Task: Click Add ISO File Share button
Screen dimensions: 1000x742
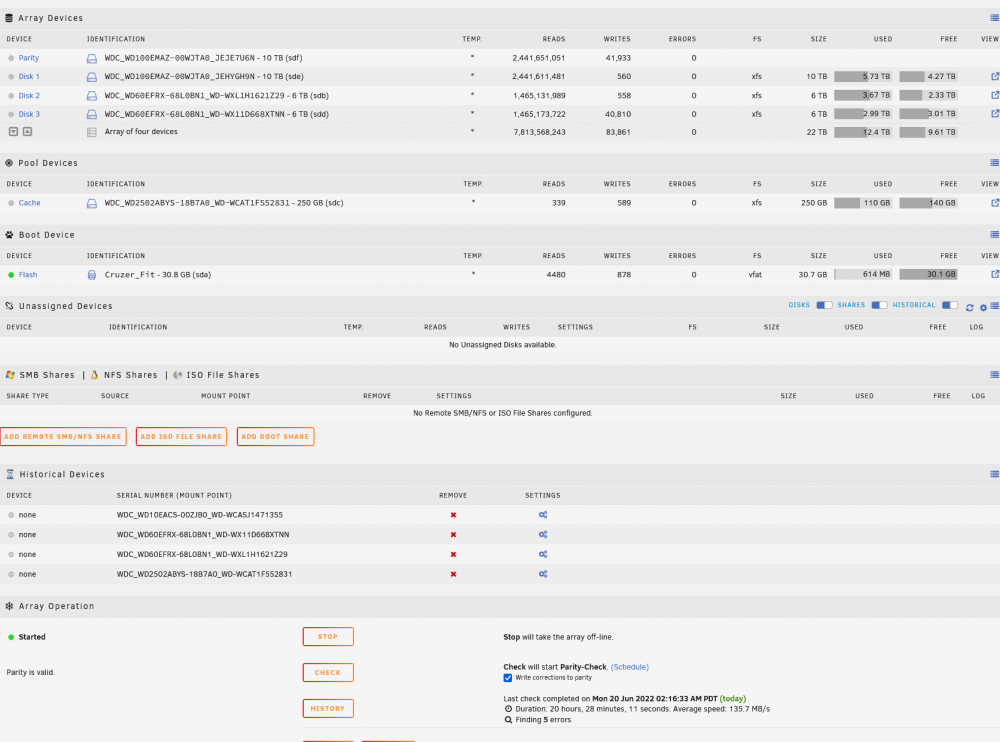Action: [x=181, y=437]
